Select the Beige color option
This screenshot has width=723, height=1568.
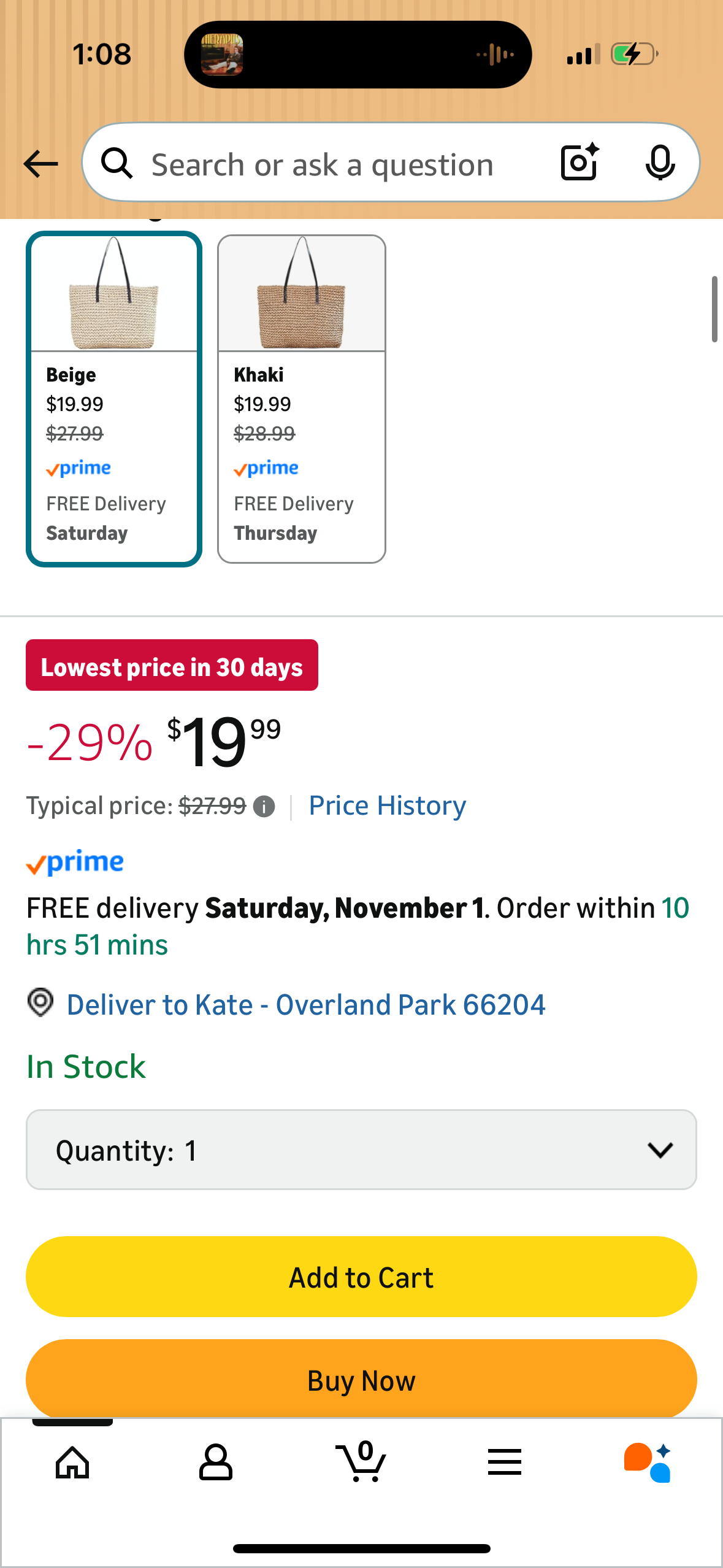pos(114,399)
